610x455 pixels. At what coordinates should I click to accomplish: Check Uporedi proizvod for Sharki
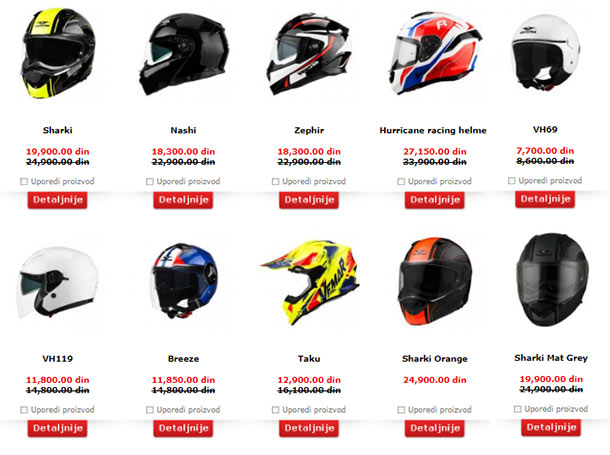click(x=24, y=182)
